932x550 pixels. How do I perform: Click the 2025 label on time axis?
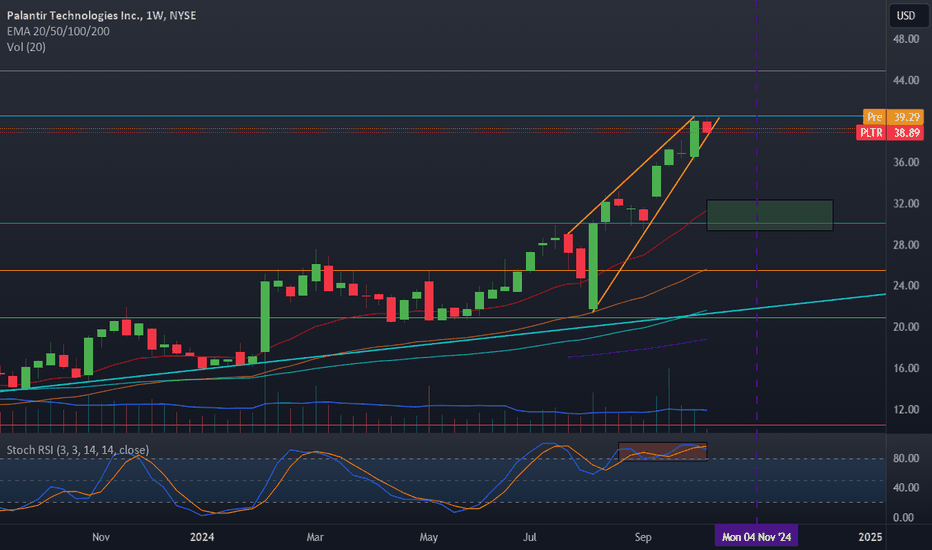tap(870, 537)
